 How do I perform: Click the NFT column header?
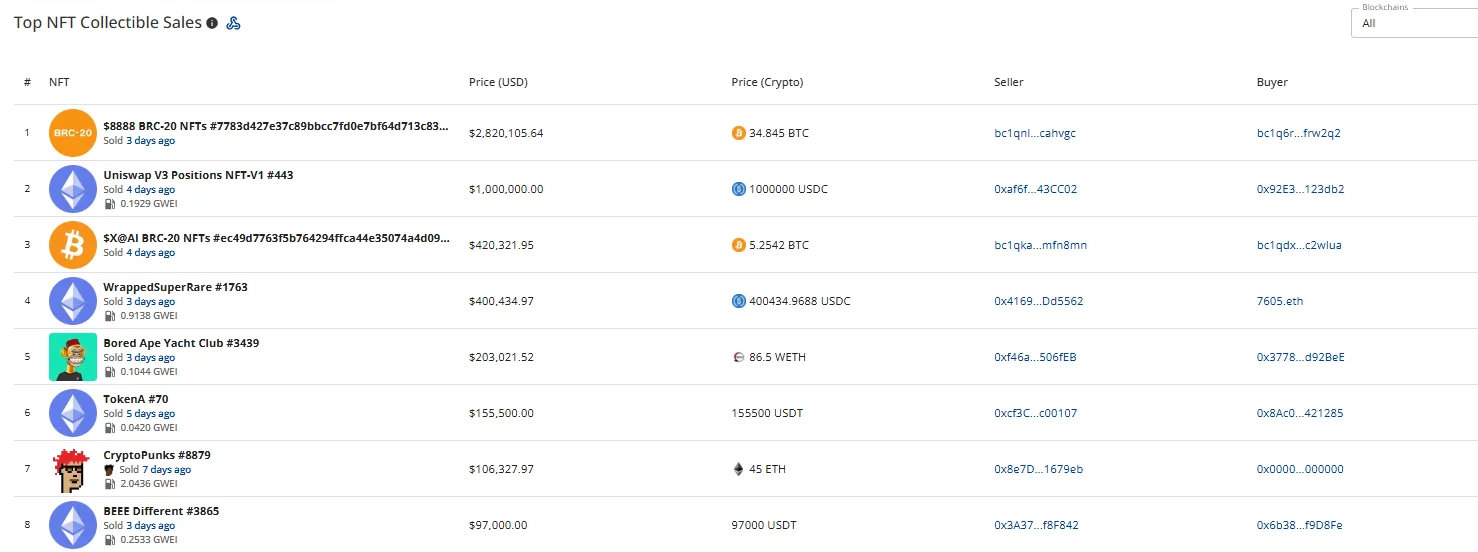coord(59,82)
